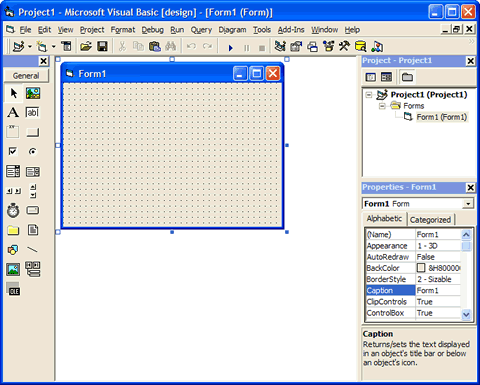
Task: Select the TextBox control tool
Action: (33, 112)
